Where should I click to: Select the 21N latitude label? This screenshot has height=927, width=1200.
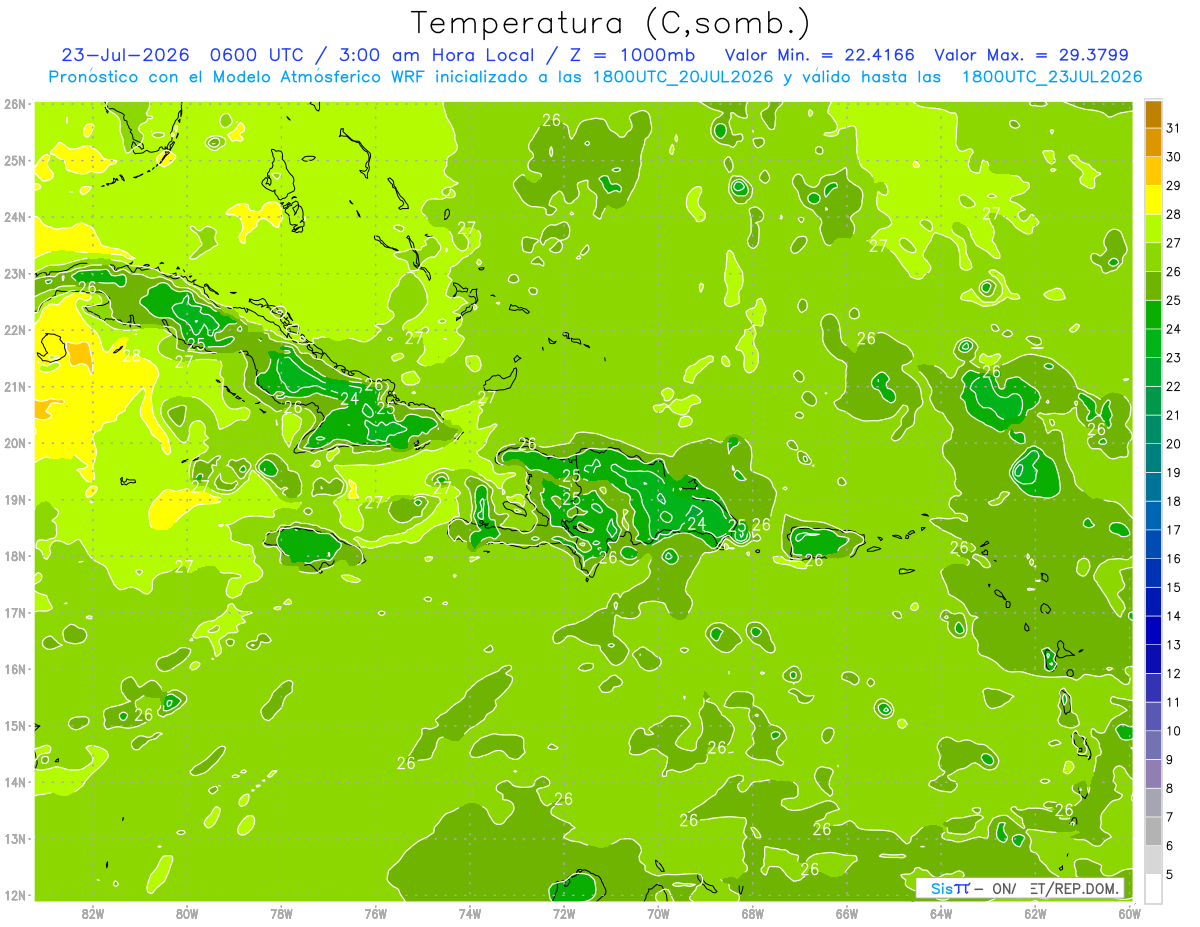pos(14,387)
